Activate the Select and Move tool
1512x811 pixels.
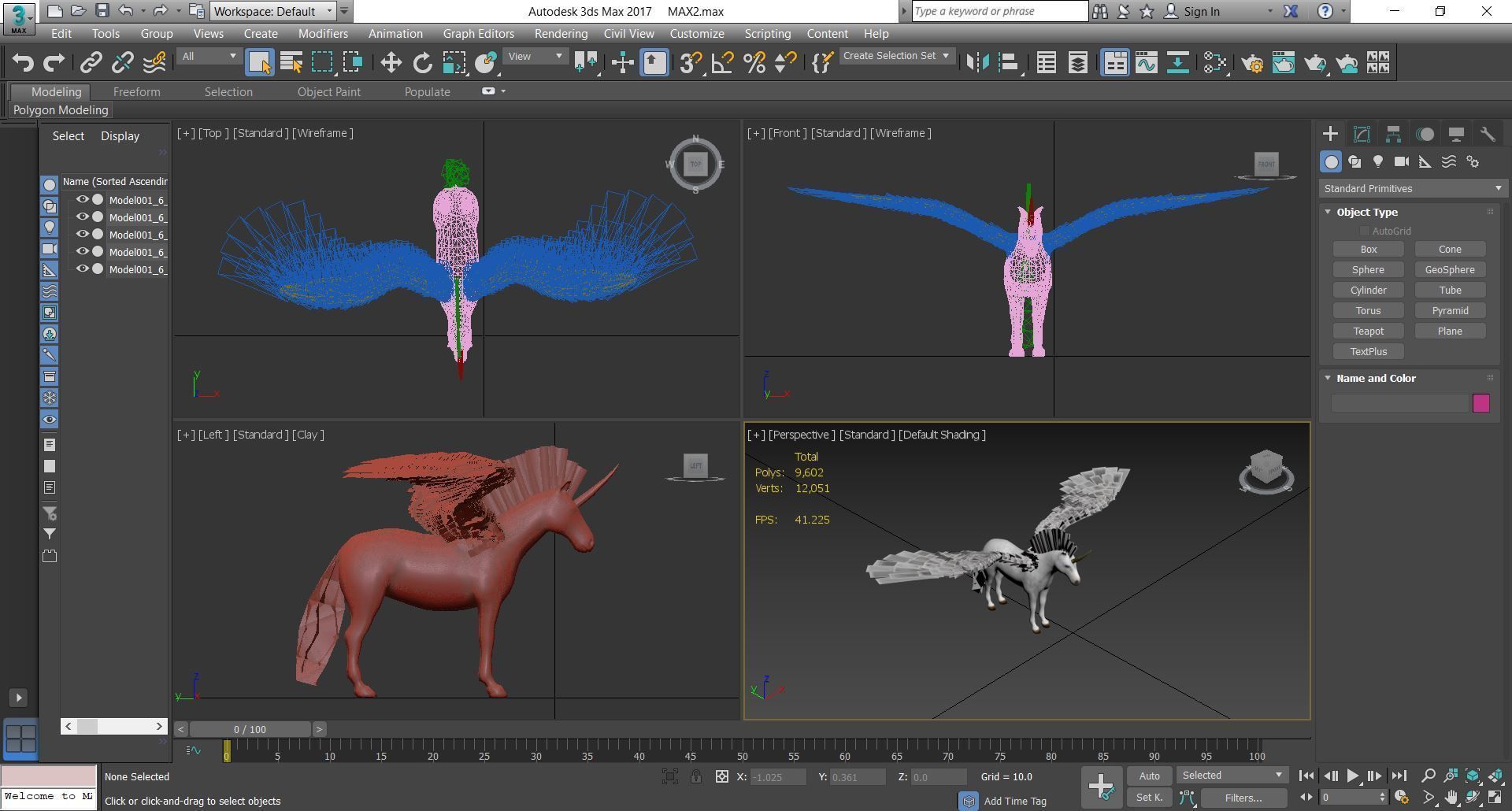click(391, 63)
